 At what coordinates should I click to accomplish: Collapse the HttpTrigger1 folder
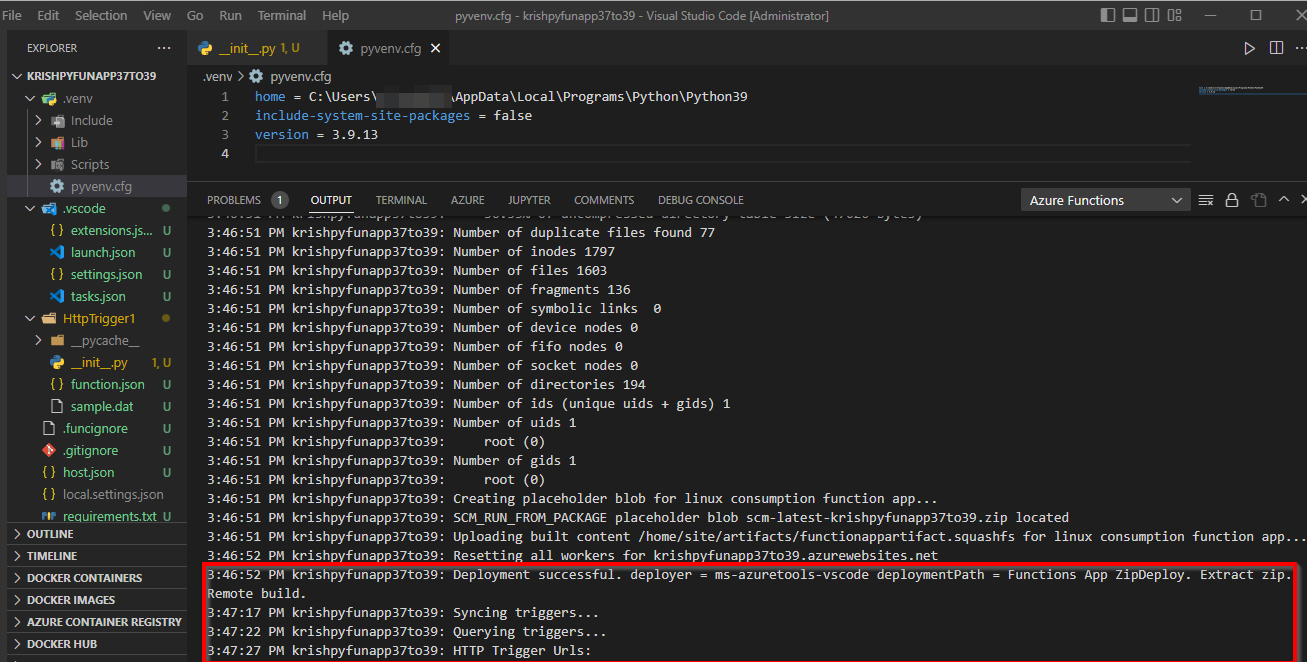pos(30,318)
